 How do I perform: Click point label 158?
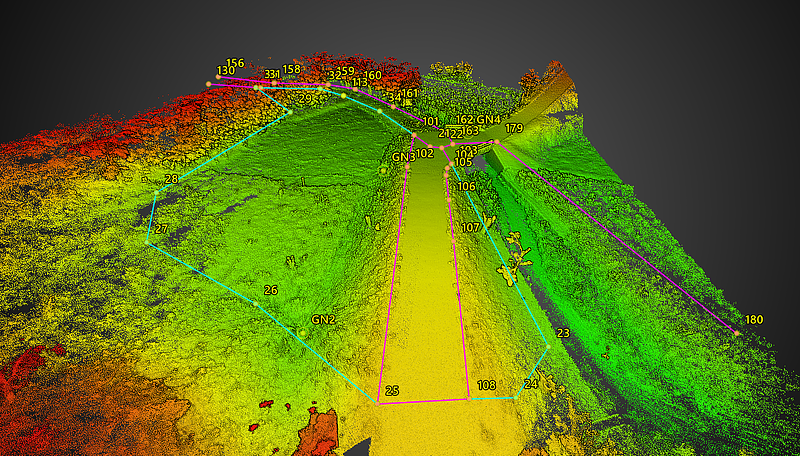click(291, 69)
